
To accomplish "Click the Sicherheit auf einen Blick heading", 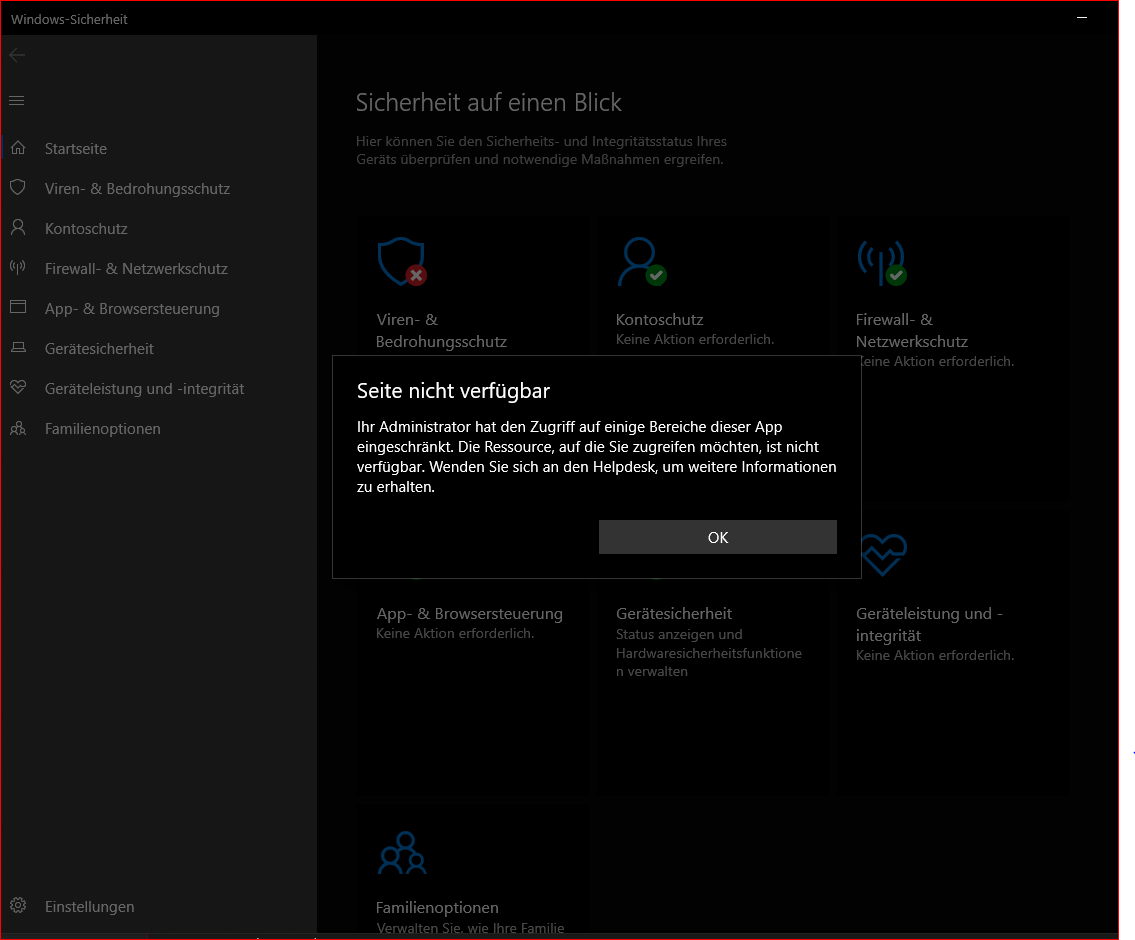I will point(489,103).
